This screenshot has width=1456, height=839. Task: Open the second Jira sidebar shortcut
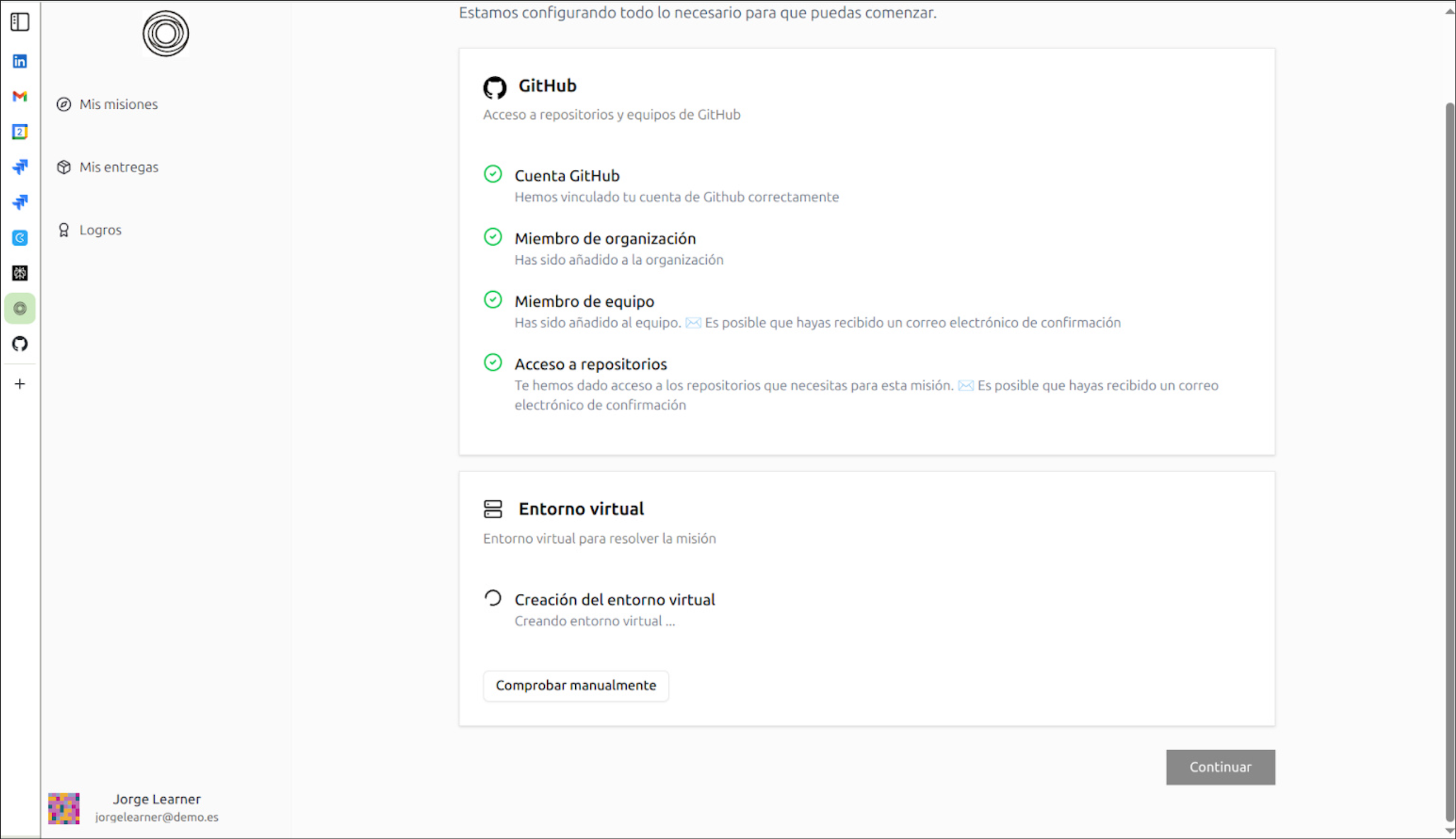point(19,202)
